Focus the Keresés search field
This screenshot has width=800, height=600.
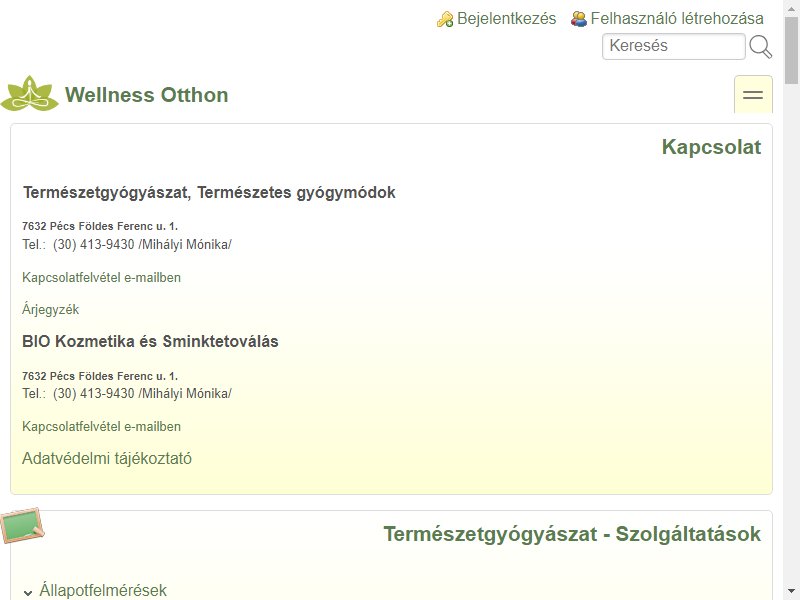[673, 46]
